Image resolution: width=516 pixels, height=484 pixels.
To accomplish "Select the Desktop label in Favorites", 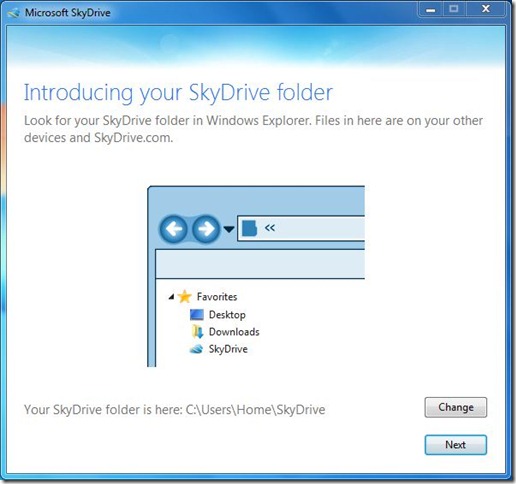I will 227,315.
